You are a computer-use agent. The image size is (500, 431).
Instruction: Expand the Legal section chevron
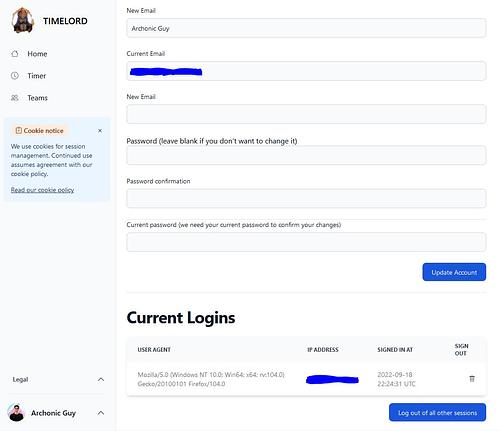[101, 379]
